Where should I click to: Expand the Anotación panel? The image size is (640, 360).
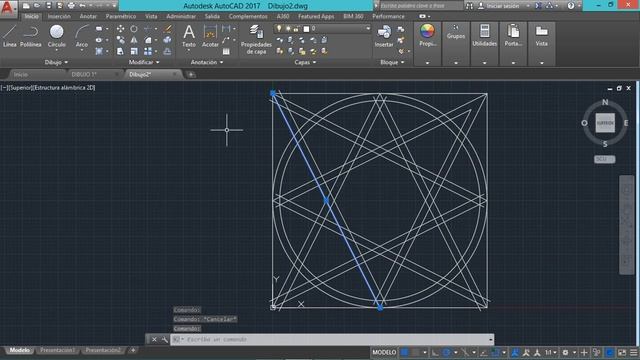point(207,62)
